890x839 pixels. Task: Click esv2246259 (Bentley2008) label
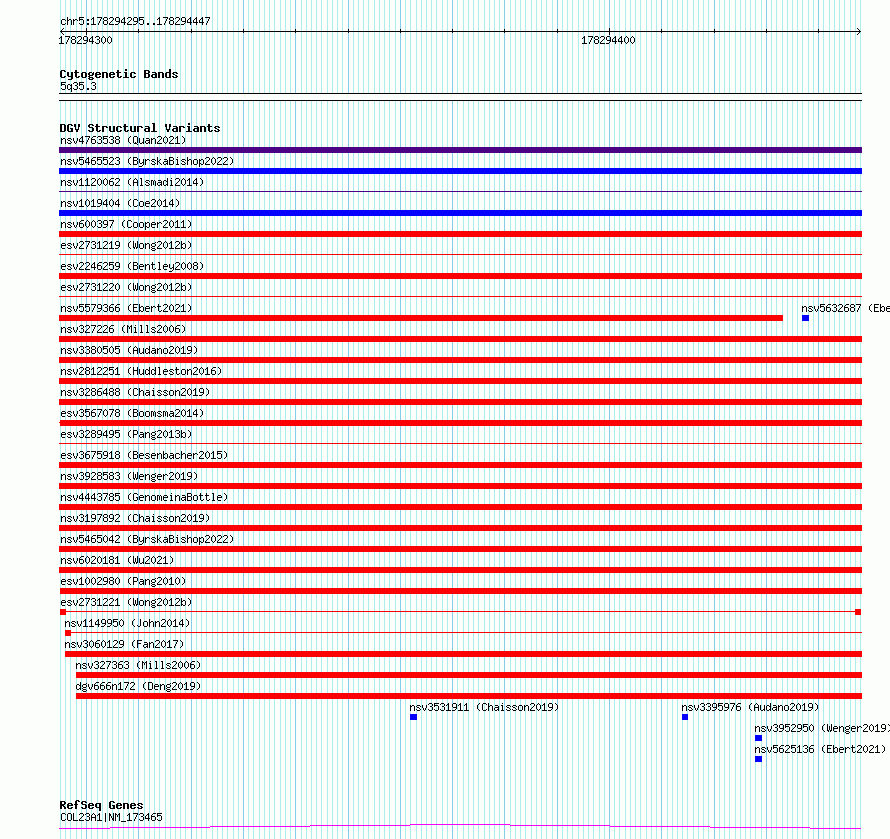click(x=132, y=266)
